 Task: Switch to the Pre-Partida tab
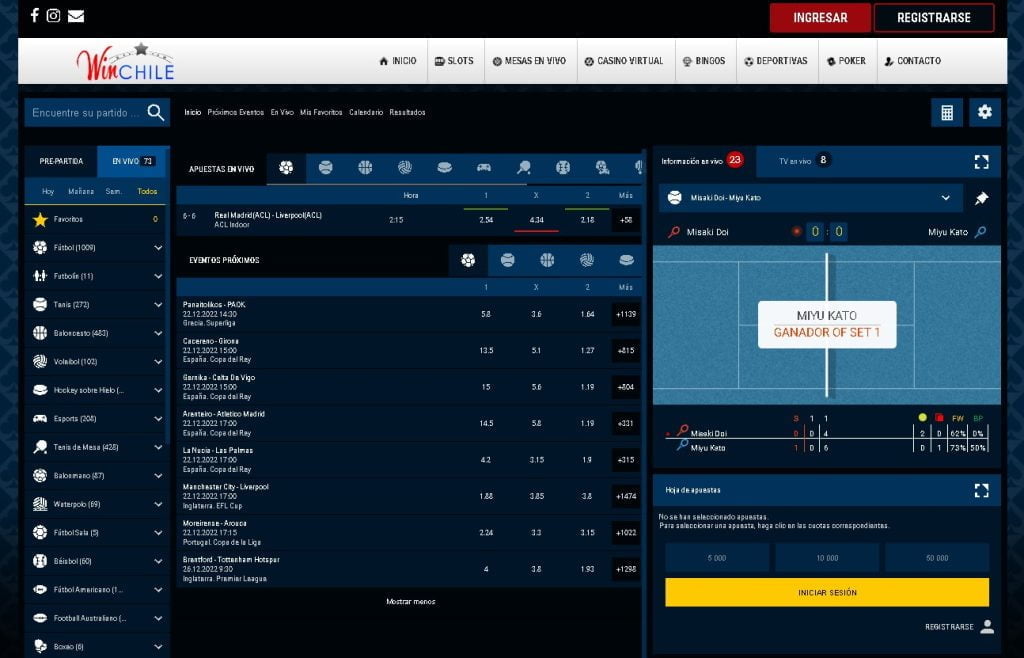tap(61, 161)
